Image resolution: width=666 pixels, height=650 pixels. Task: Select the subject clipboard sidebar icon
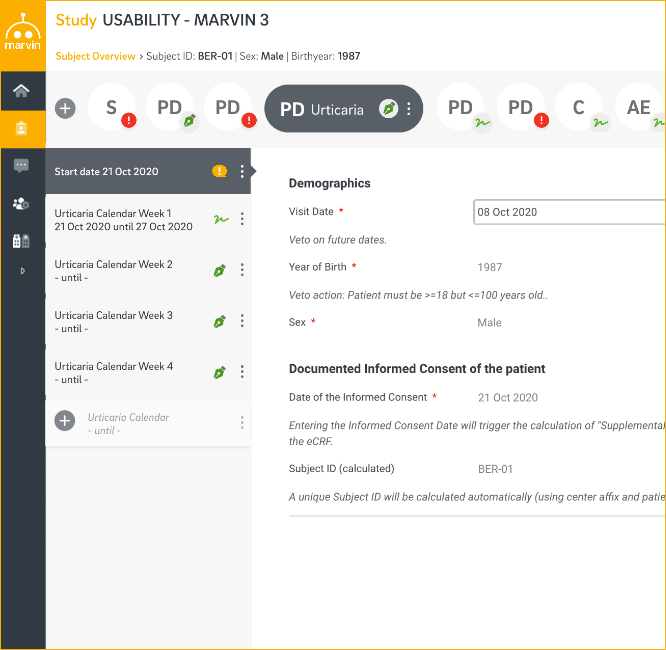click(22, 128)
